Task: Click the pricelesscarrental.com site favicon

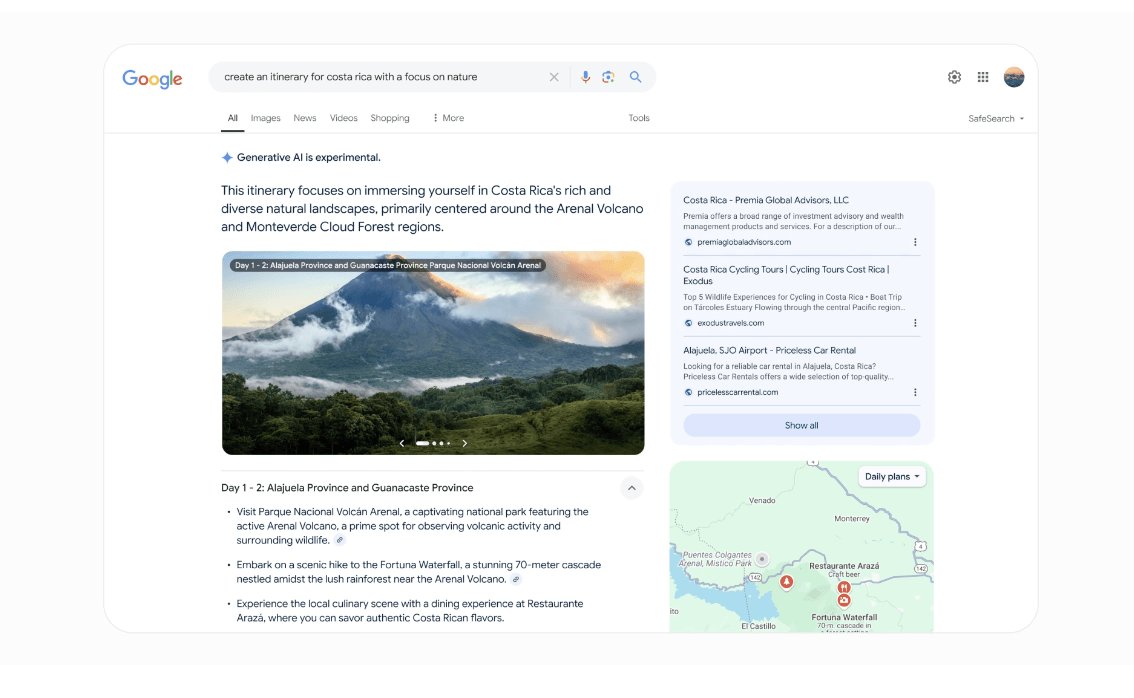Action: [688, 392]
